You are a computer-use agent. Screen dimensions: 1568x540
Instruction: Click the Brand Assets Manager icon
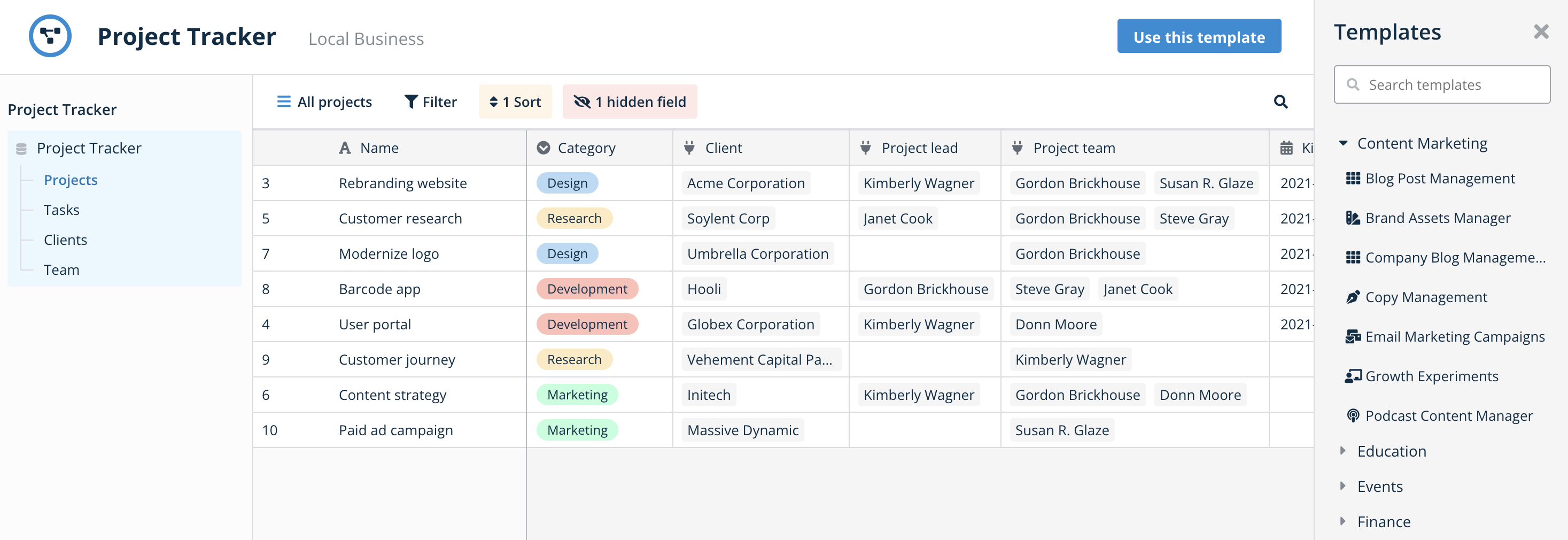(1353, 218)
